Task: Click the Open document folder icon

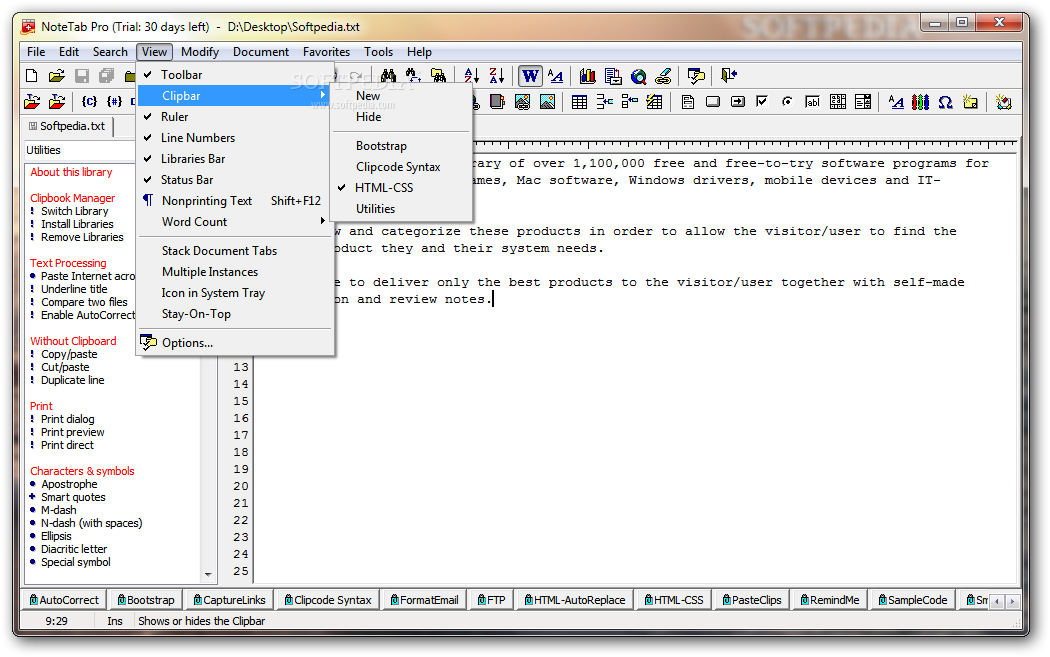Action: coord(57,76)
